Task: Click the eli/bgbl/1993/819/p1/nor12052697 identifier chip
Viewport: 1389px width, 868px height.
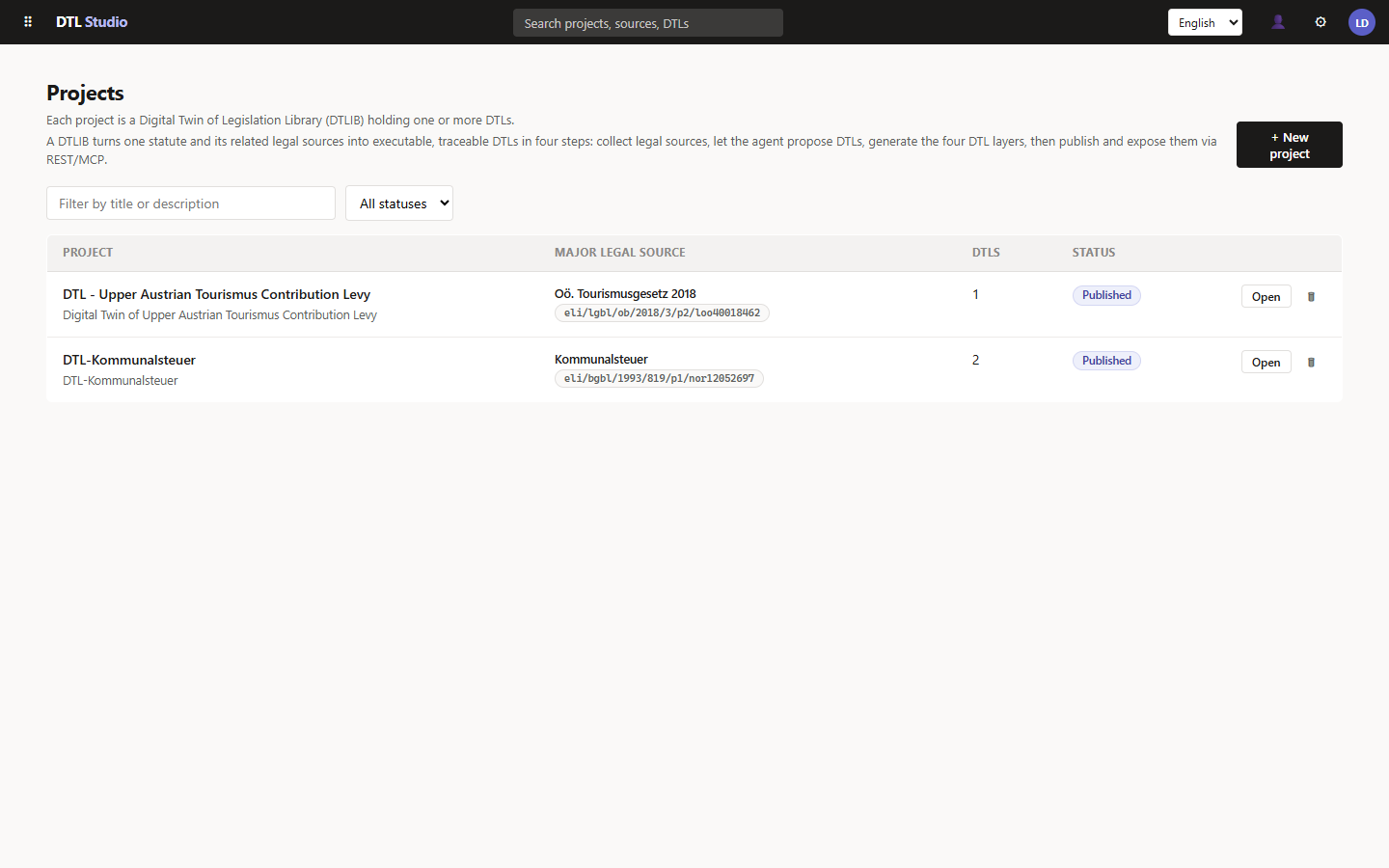Action: pyautogui.click(x=659, y=378)
